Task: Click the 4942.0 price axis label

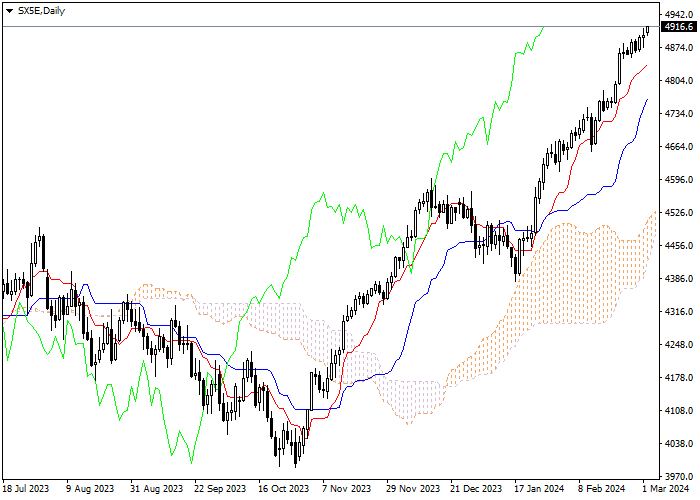Action: pos(679,14)
